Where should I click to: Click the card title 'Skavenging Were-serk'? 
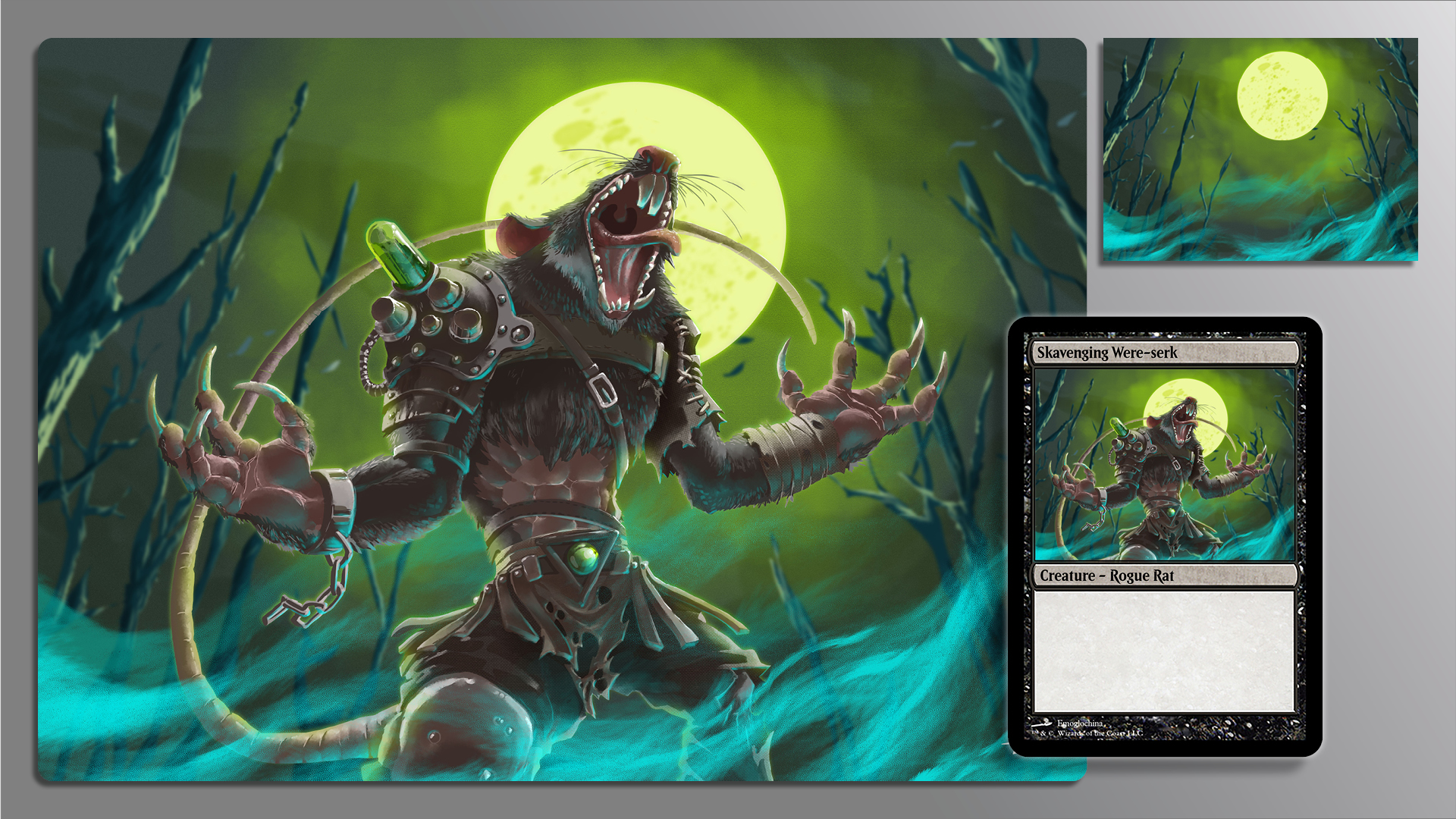(x=1106, y=353)
